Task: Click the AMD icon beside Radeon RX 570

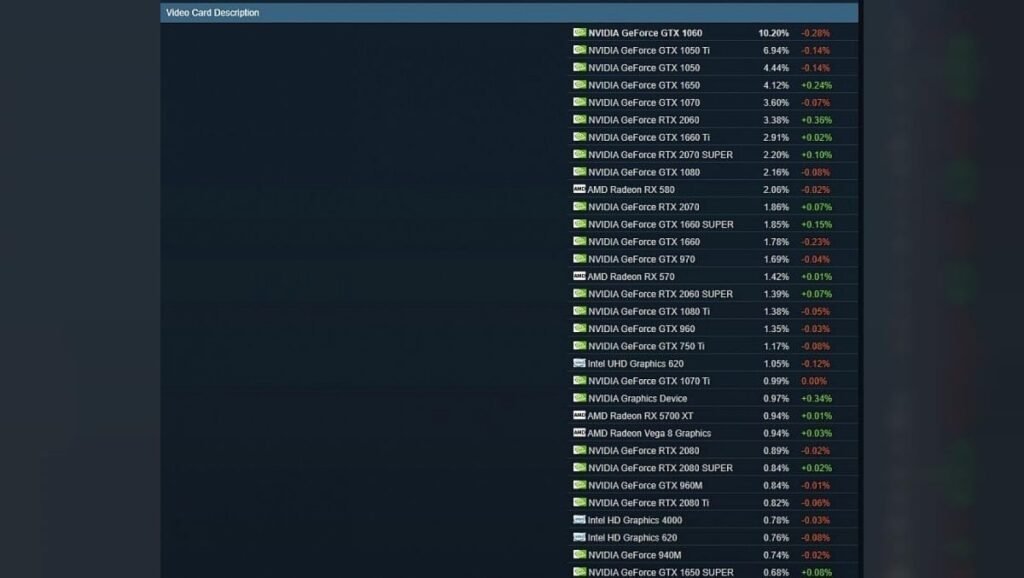Action: tap(579, 276)
